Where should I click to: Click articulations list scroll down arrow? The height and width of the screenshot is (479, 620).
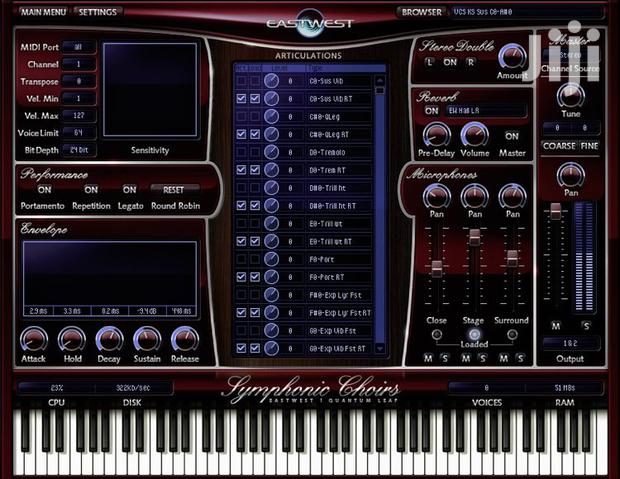coord(380,348)
